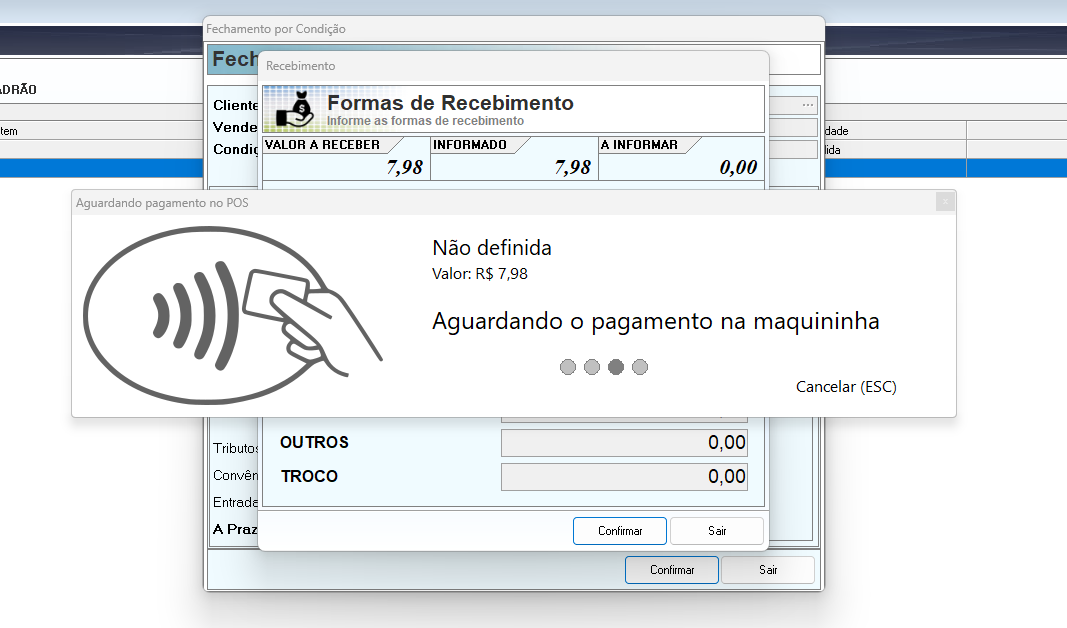Click Sair in Fechamento por Condição window
The image size is (1067, 628).
(x=767, y=570)
